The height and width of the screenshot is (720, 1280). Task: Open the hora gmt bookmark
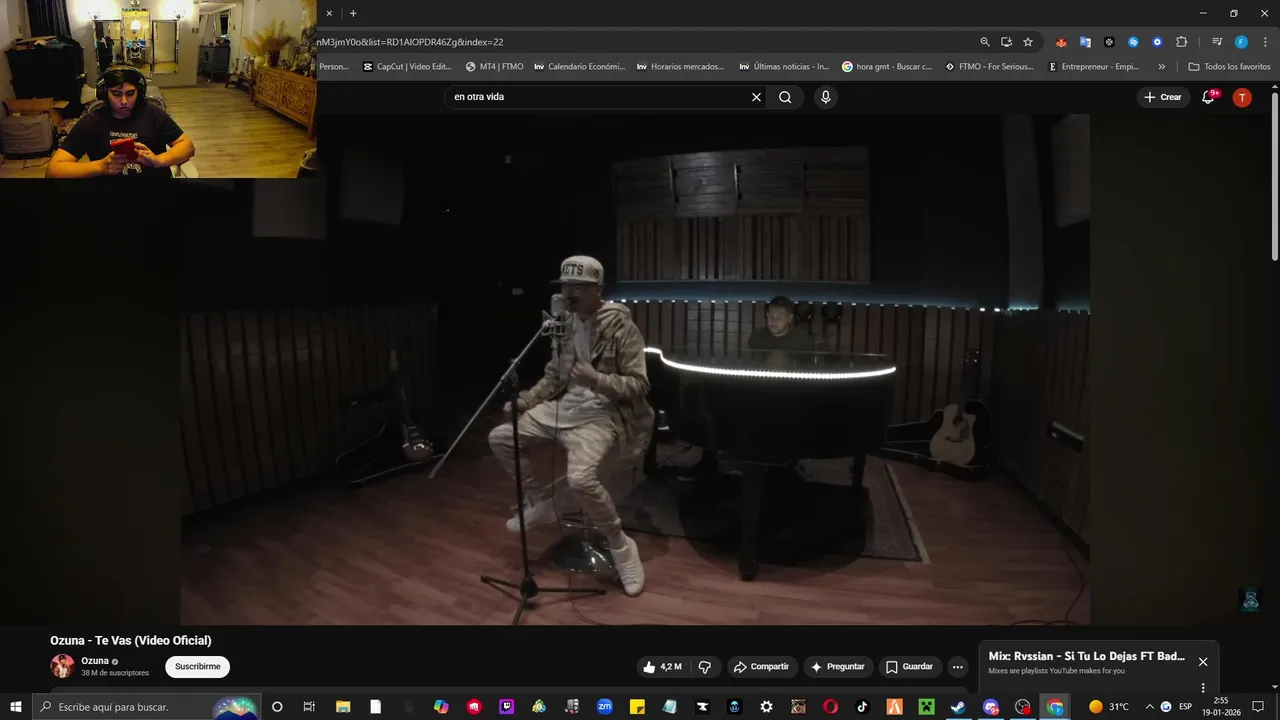(x=887, y=67)
